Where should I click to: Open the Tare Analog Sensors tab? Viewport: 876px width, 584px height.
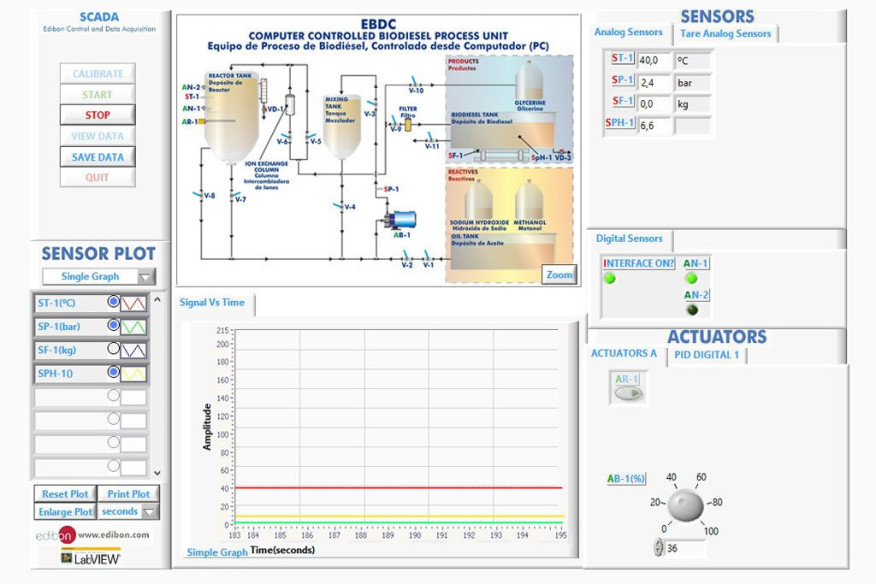point(723,33)
